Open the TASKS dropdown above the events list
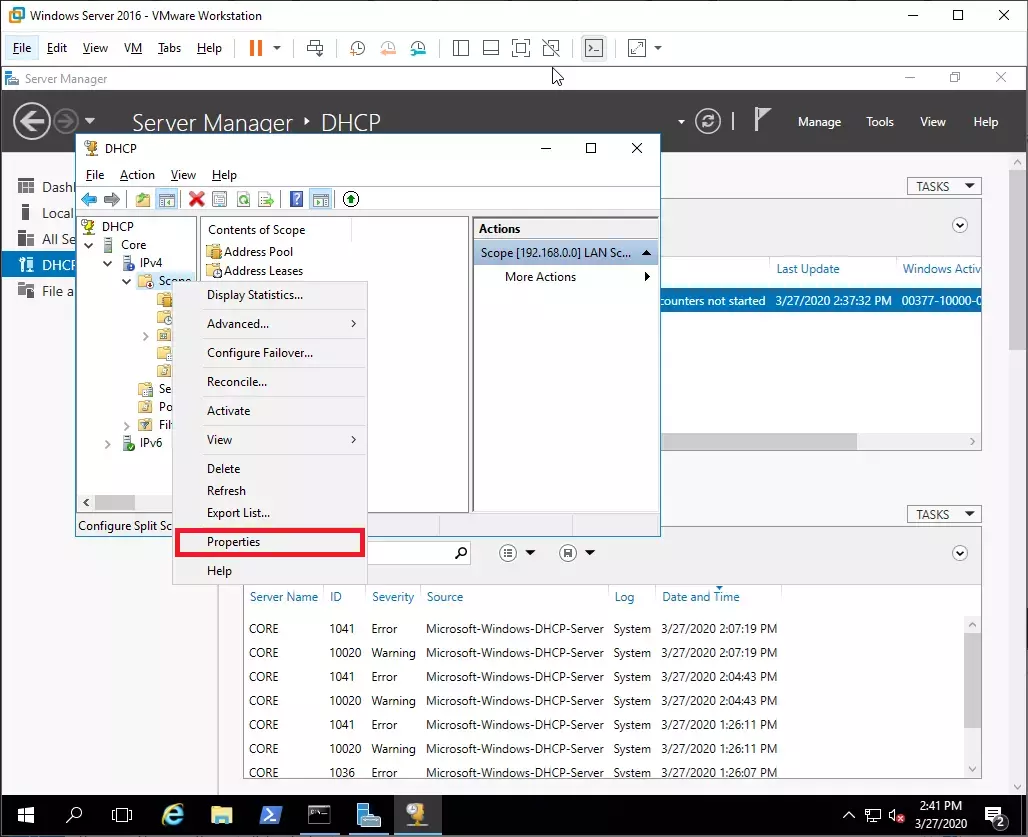Image resolution: width=1028 pixels, height=837 pixels. 944,514
